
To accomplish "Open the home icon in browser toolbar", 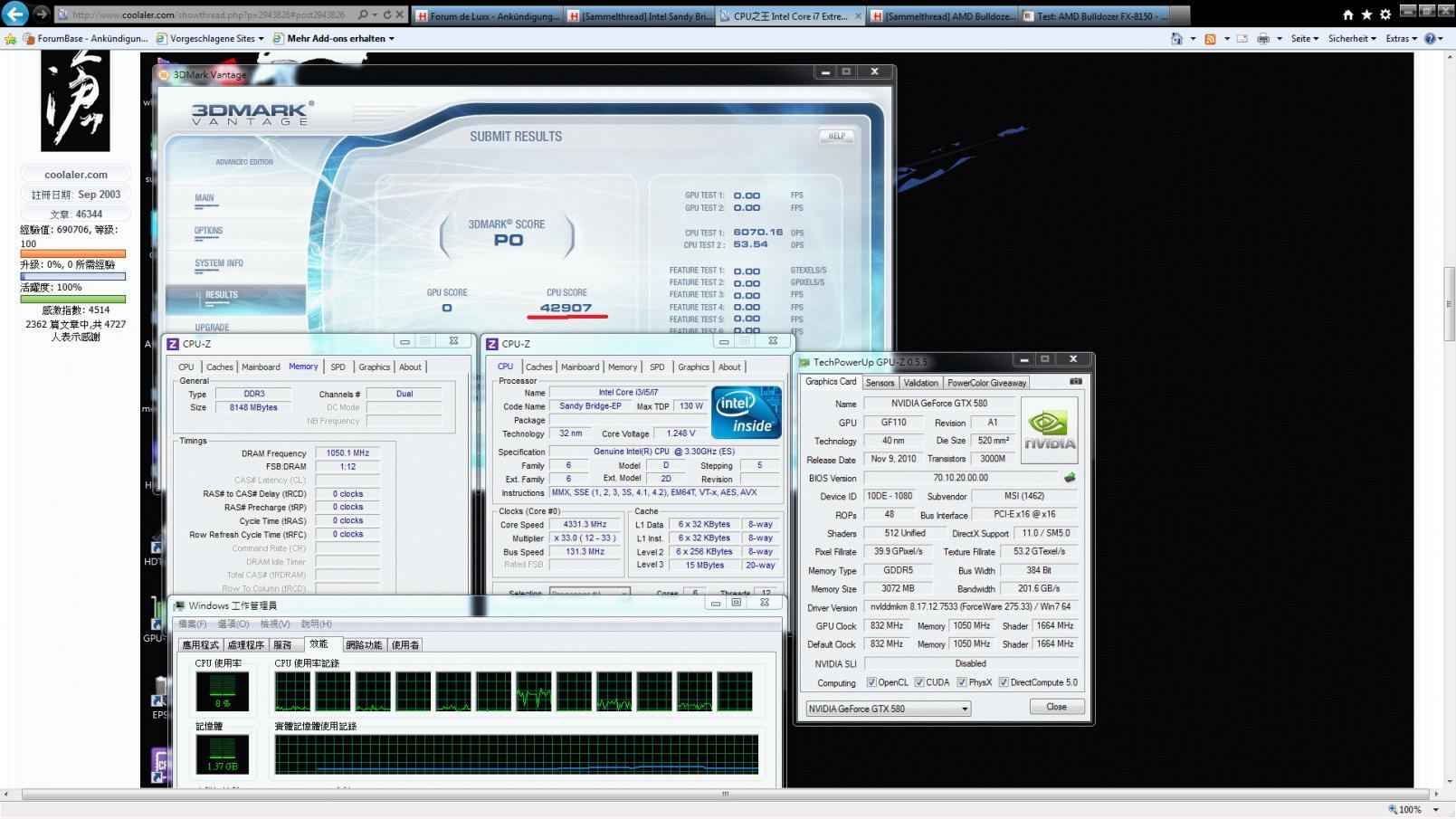I will [x=1348, y=14].
